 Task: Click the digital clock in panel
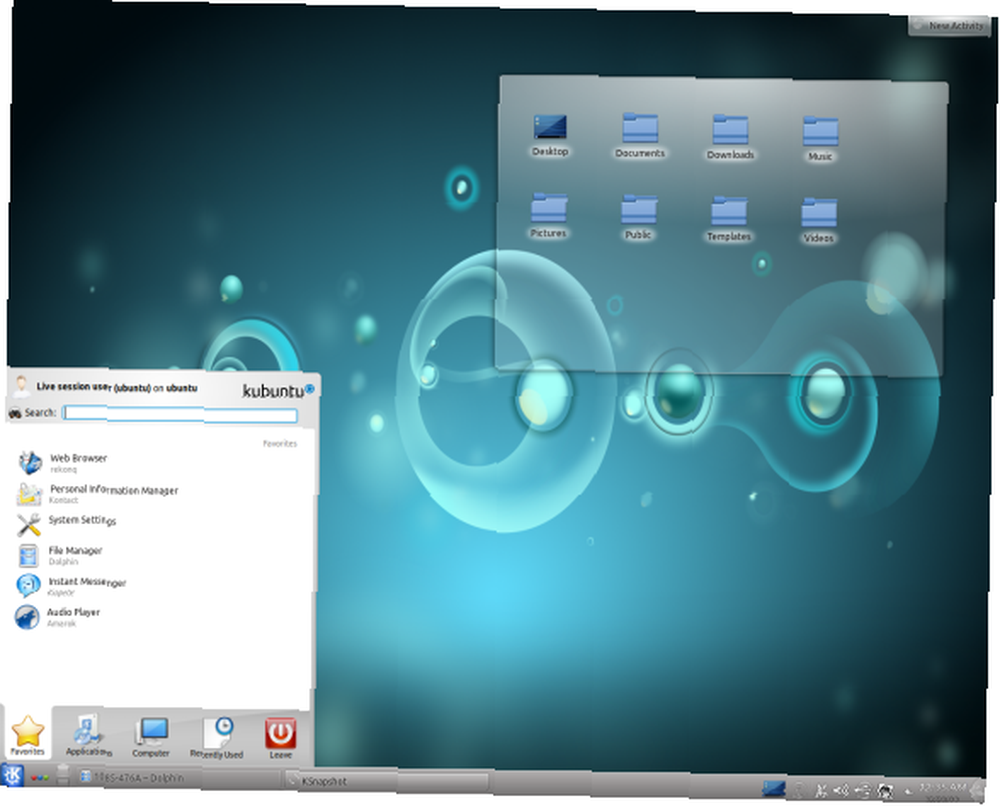pos(943,791)
